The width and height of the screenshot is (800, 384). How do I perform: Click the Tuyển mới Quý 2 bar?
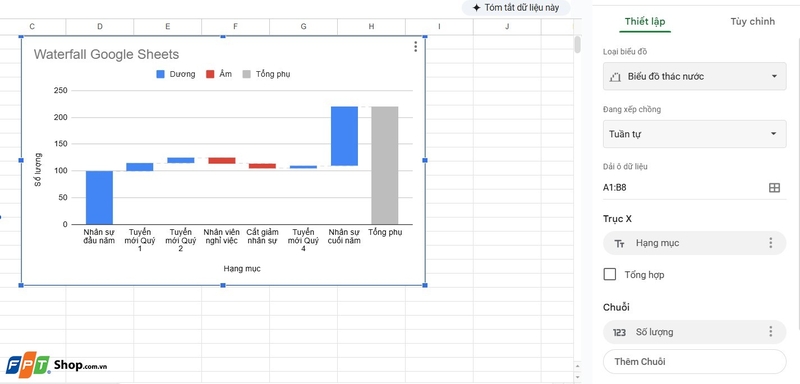pos(181,160)
